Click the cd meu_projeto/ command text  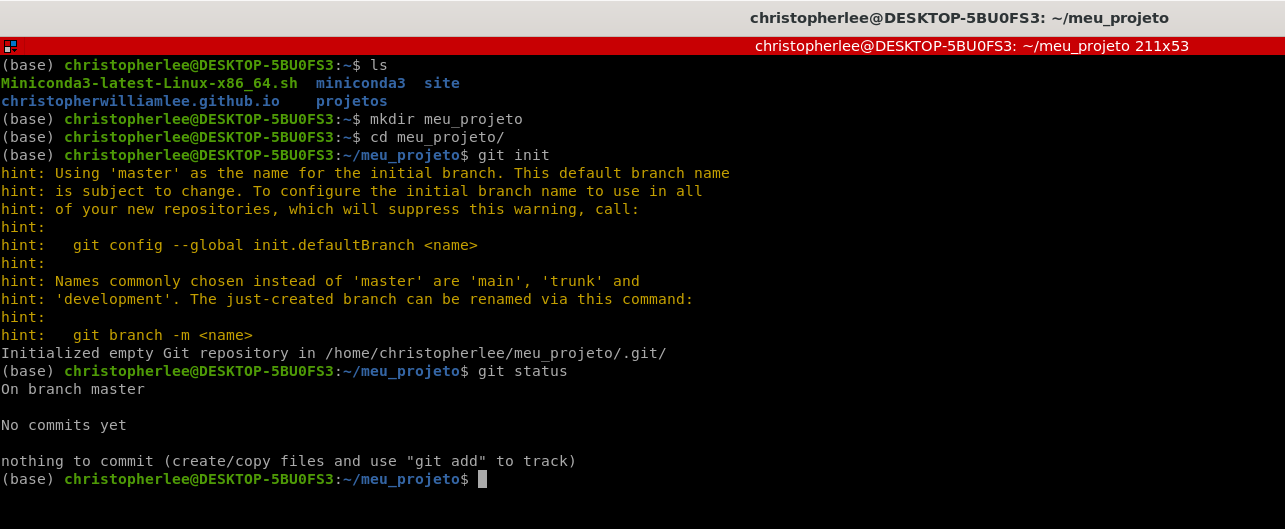coord(437,137)
